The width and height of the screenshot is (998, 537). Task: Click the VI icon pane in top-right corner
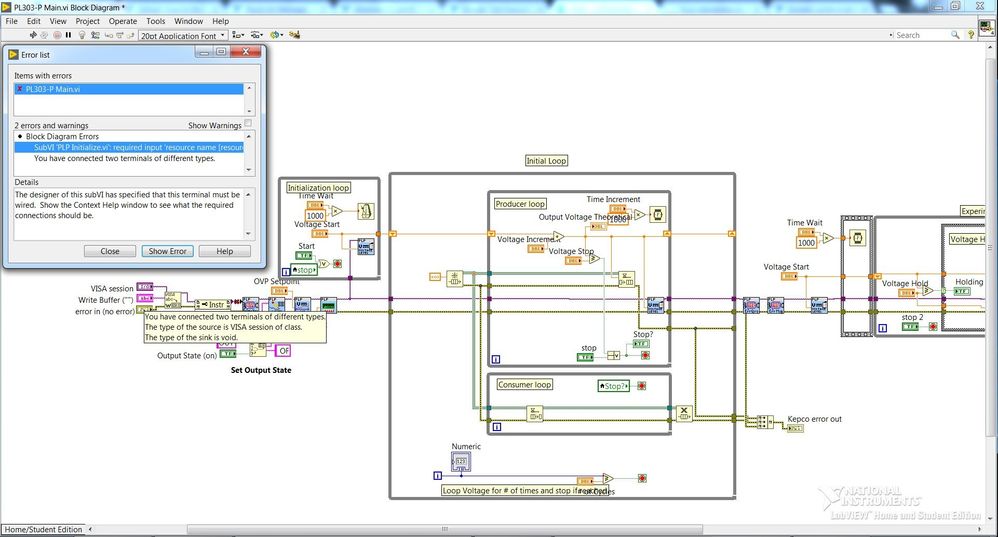click(x=987, y=29)
